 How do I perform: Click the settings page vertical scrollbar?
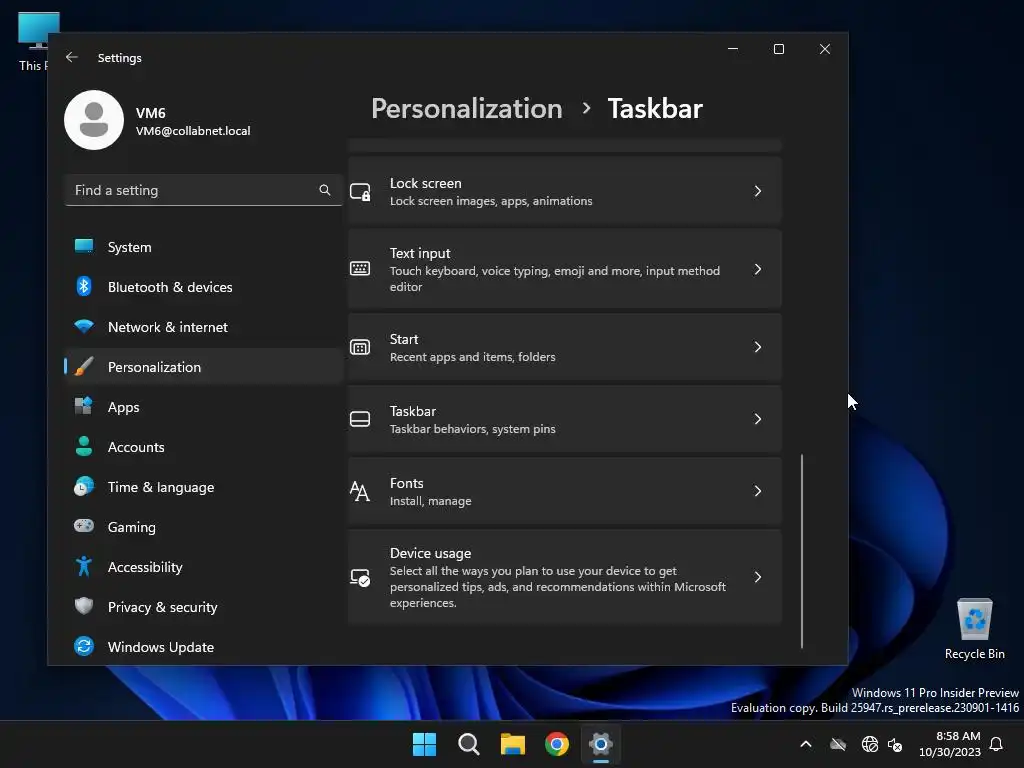(x=801, y=551)
